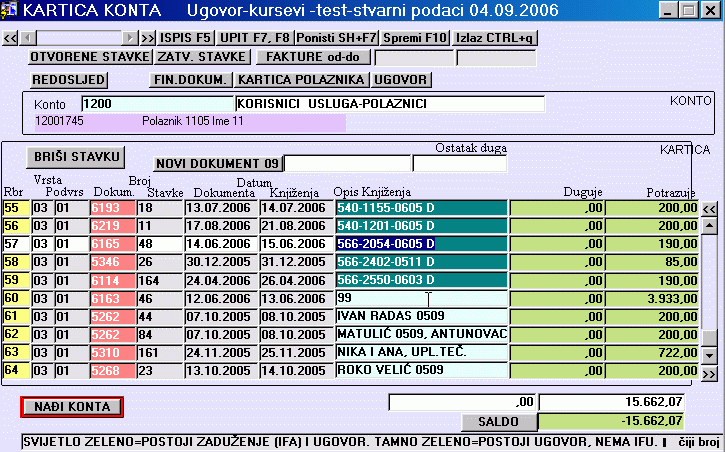725x452 pixels.
Task: Click SALDO button
Action: pyautogui.click(x=499, y=421)
